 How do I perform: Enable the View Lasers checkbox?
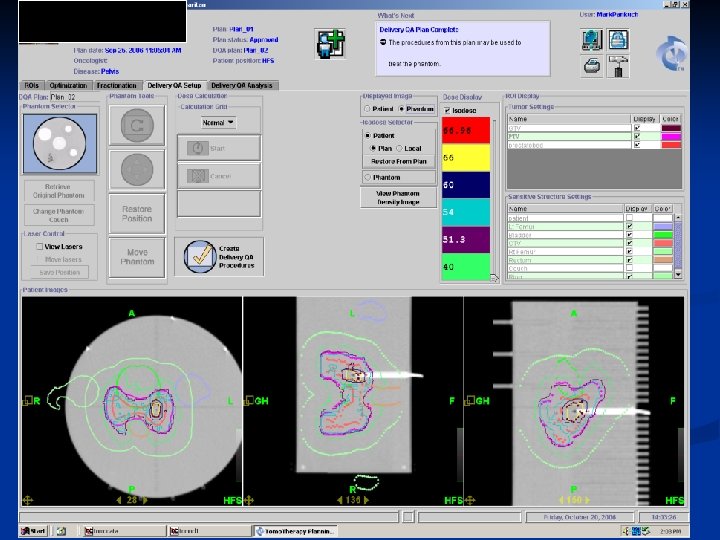[39, 247]
